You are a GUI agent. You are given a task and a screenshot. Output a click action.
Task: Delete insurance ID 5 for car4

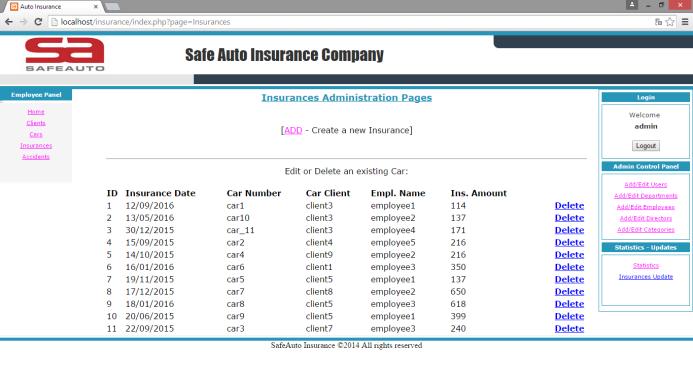pyautogui.click(x=569, y=255)
